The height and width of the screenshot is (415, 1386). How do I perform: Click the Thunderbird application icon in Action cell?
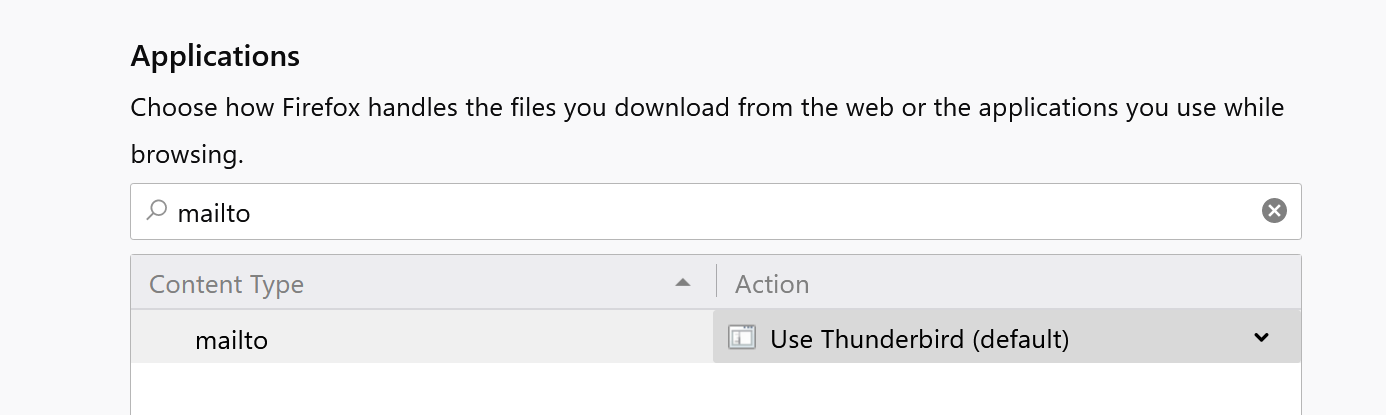click(742, 338)
